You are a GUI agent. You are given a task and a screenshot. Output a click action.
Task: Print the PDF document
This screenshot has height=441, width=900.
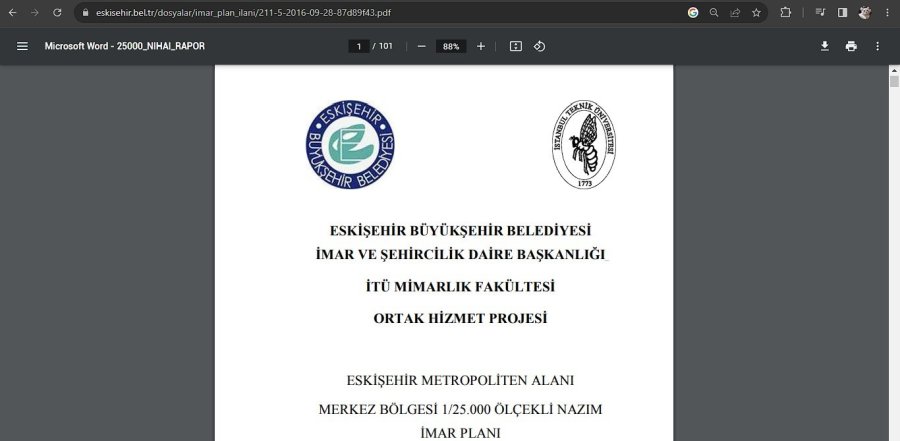tap(851, 47)
